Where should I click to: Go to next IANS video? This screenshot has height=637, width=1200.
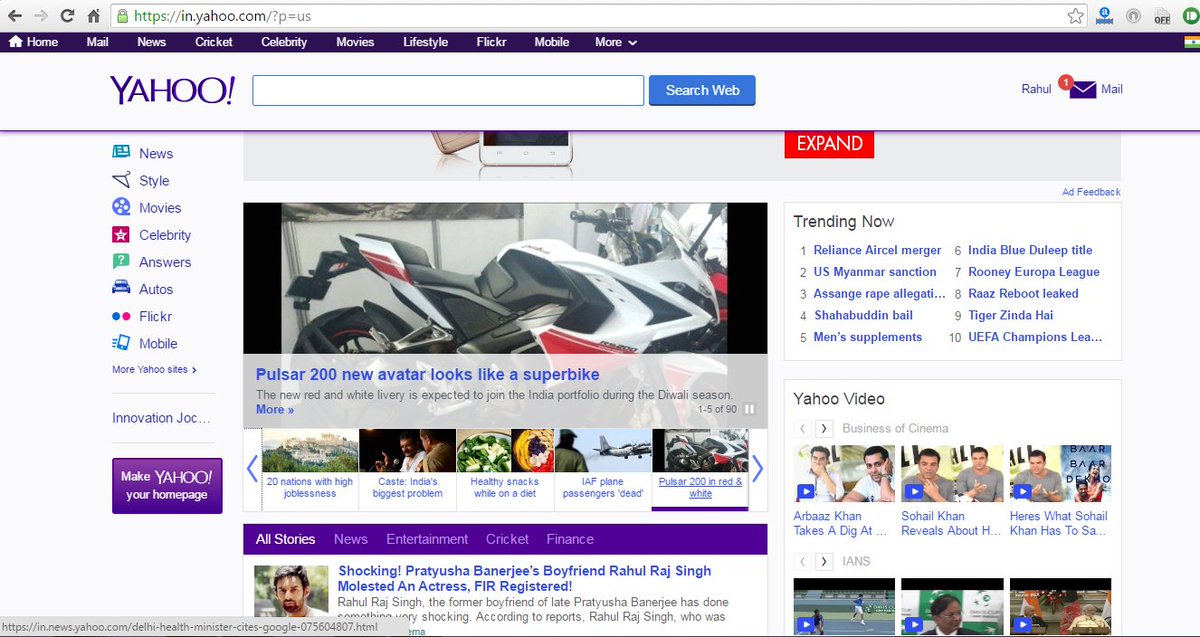click(x=823, y=561)
